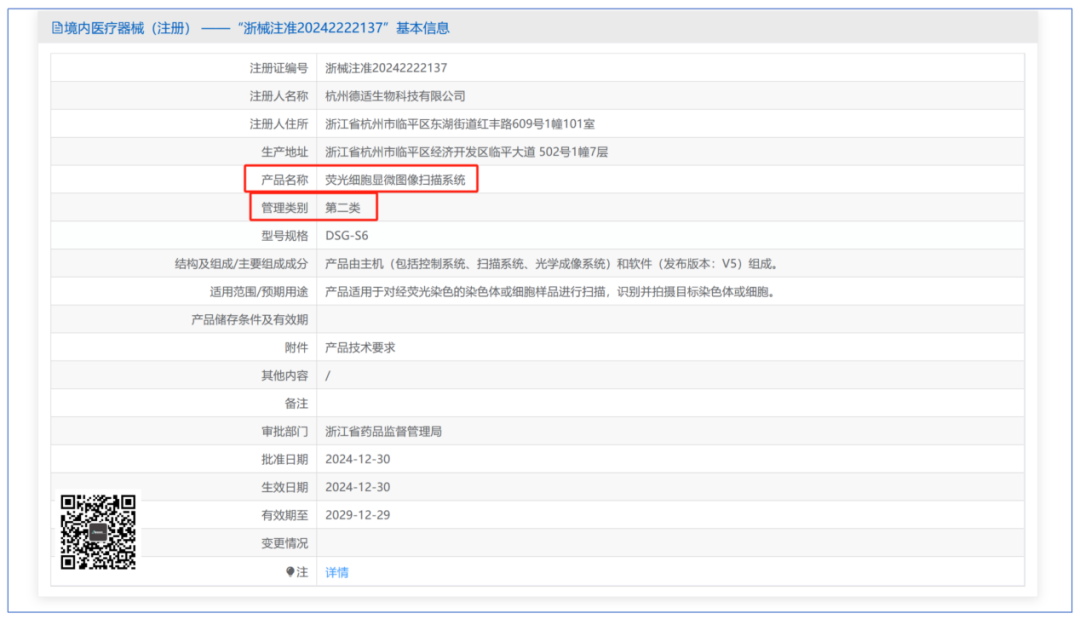
Task: Click the production address 临平大道 502号 value
Action: [x=466, y=152]
